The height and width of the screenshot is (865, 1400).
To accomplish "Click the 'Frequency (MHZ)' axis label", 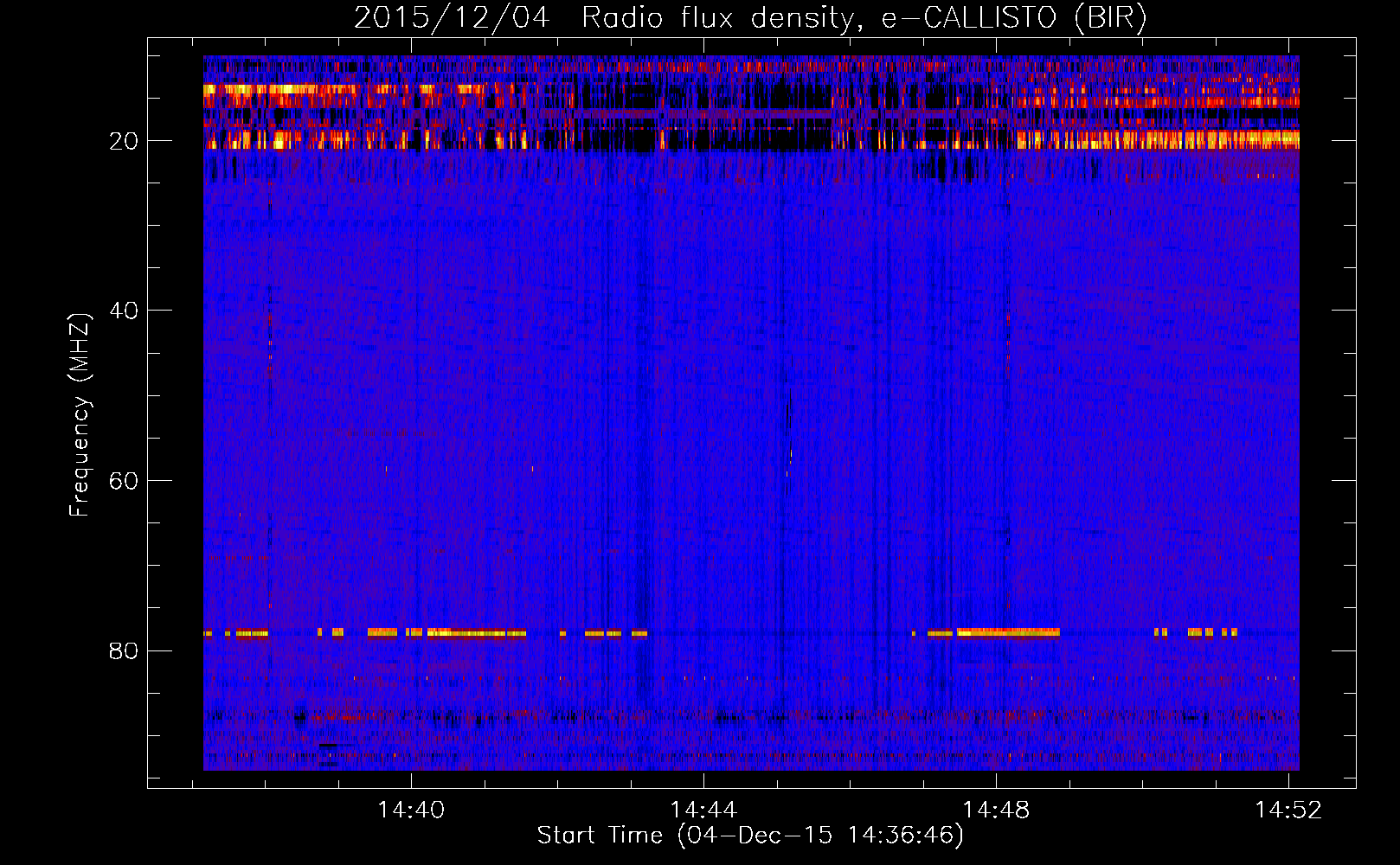I will [80, 415].
